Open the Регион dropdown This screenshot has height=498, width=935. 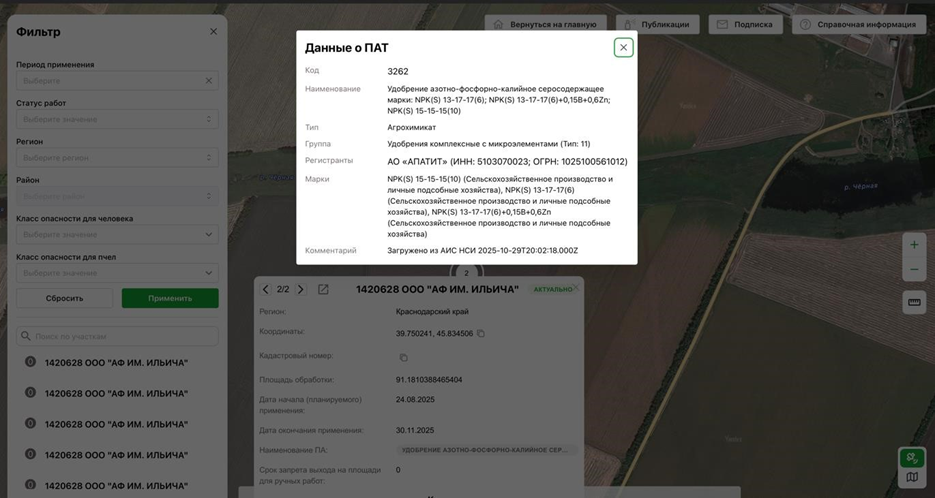[117, 158]
